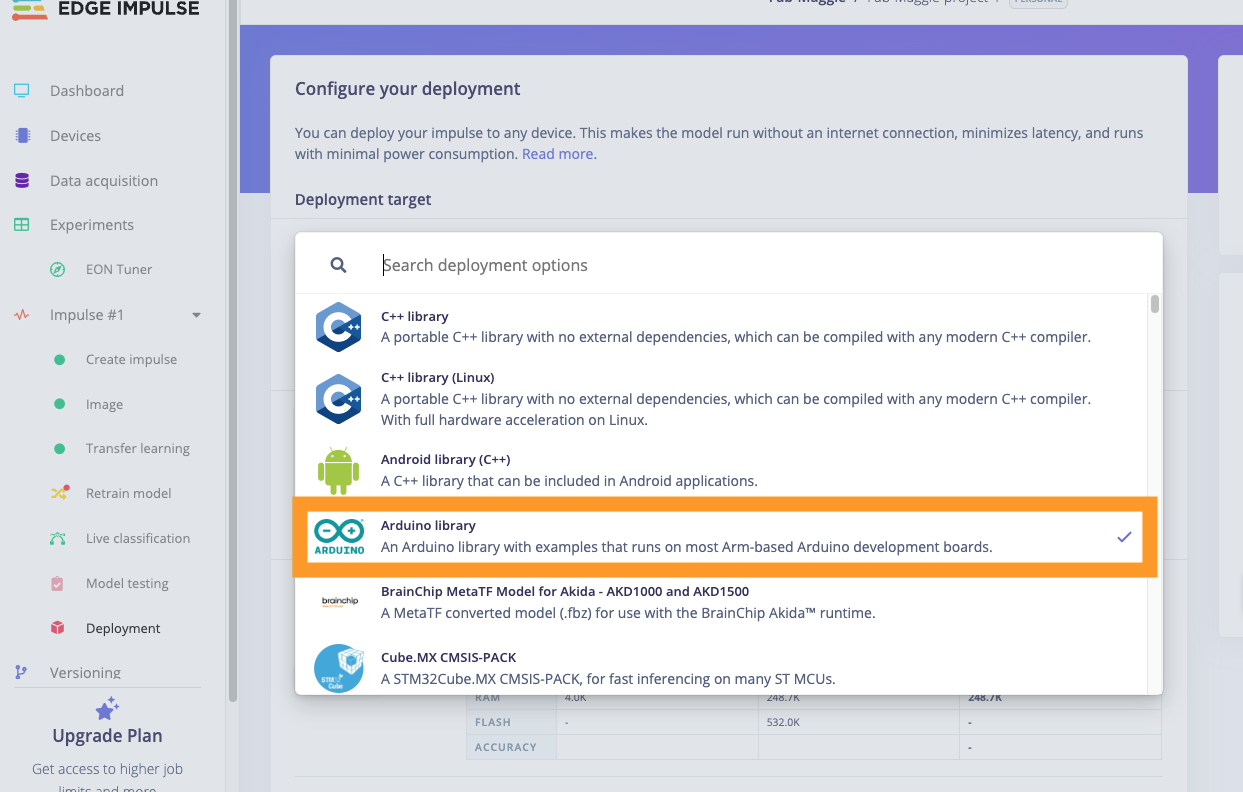Image resolution: width=1243 pixels, height=792 pixels.
Task: Click the Impulse #1 waveform icon
Action: (21, 315)
